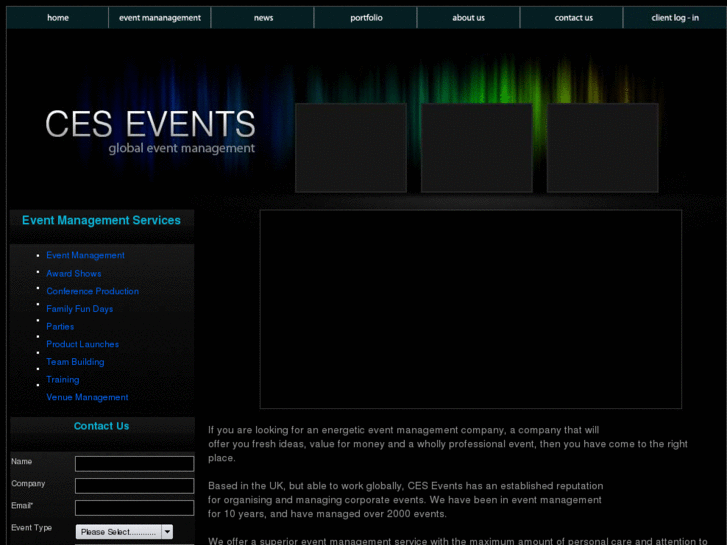Screen dimensions: 727x545
Task: Open the news page
Action: coord(263,18)
